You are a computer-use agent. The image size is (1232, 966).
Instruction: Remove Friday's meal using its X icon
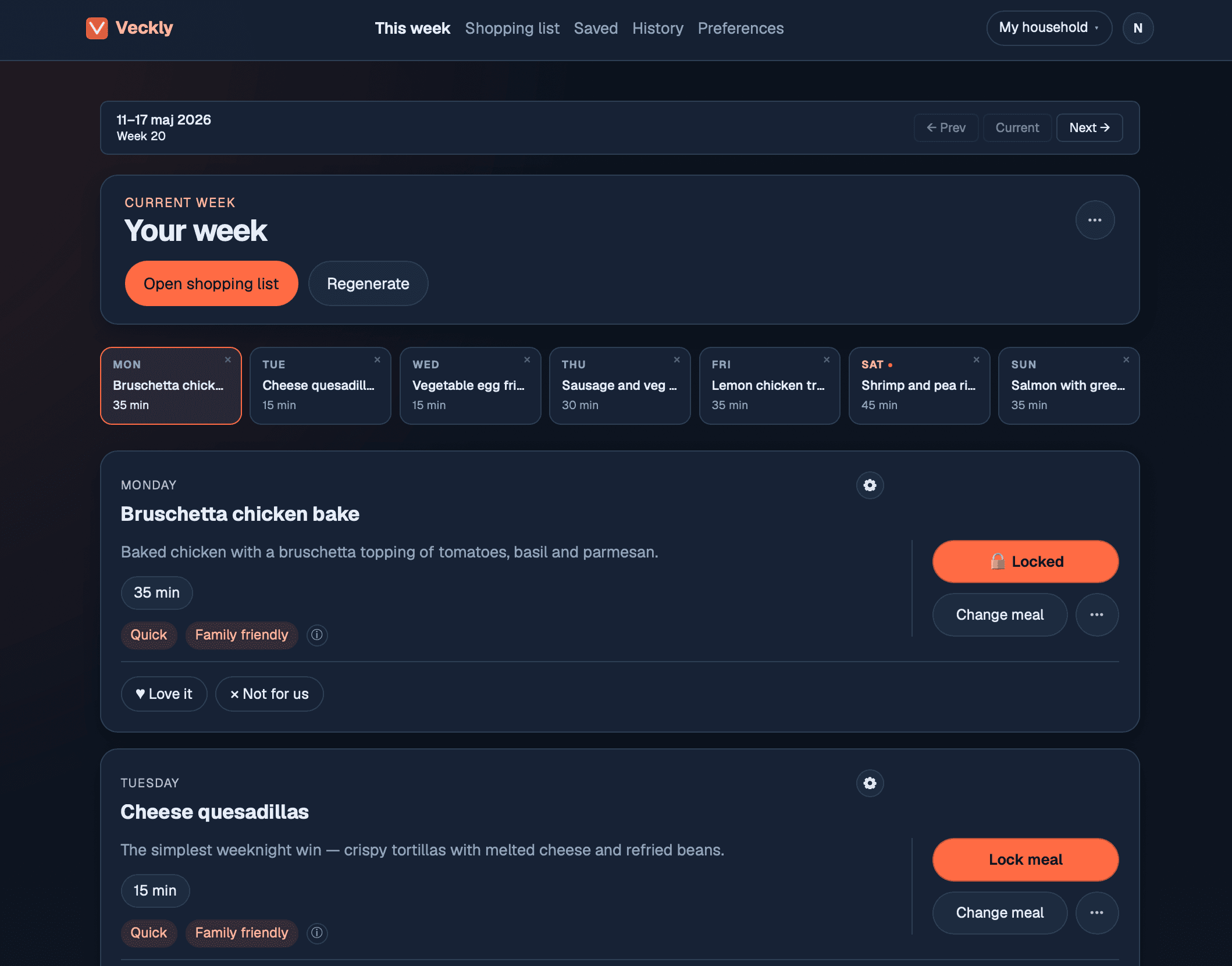[x=827, y=360]
